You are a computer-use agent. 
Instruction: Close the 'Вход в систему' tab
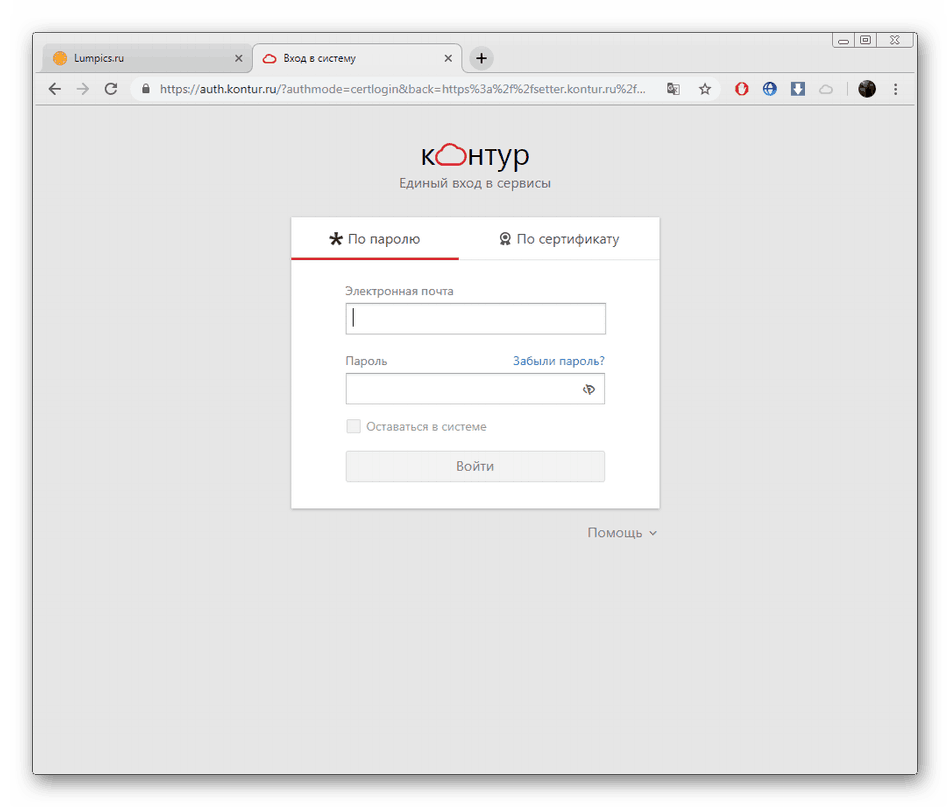448,59
